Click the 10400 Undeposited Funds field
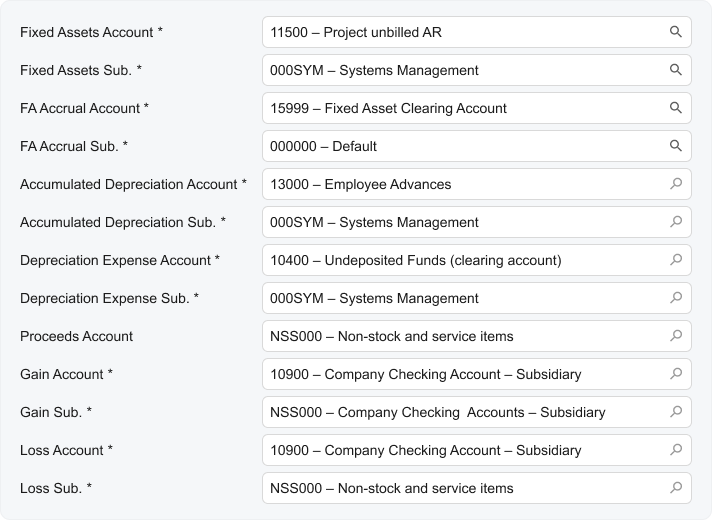This screenshot has width=712, height=520. pos(460,260)
